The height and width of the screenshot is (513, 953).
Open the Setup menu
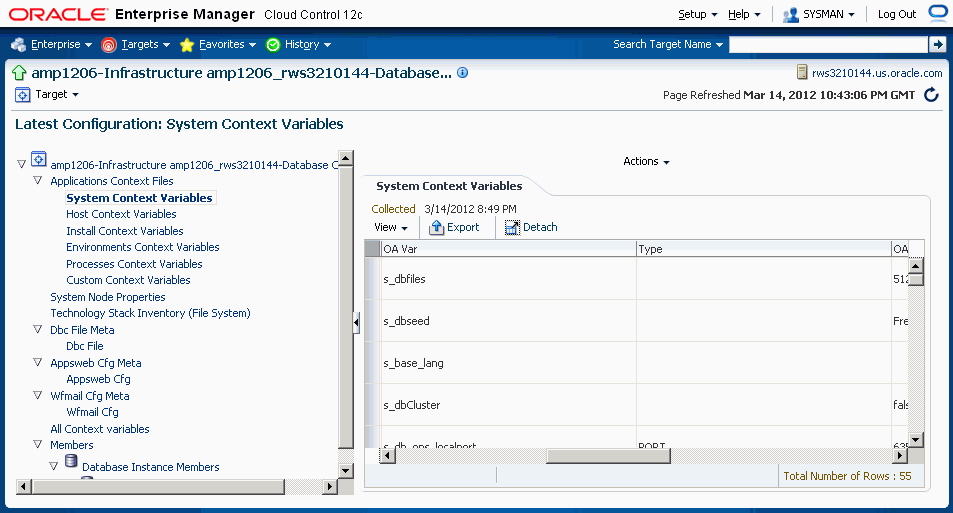(x=698, y=15)
